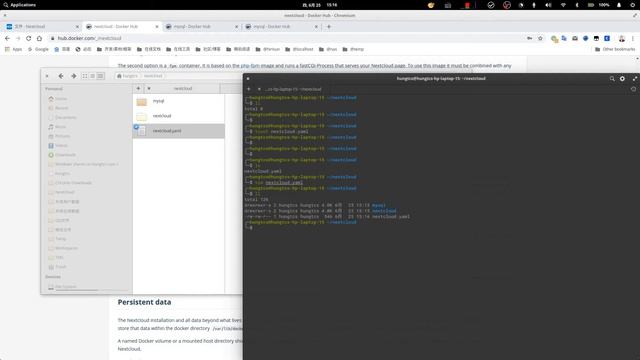Open the Google bookmark
Viewport: 640px width, 360px height.
[x=38, y=49]
